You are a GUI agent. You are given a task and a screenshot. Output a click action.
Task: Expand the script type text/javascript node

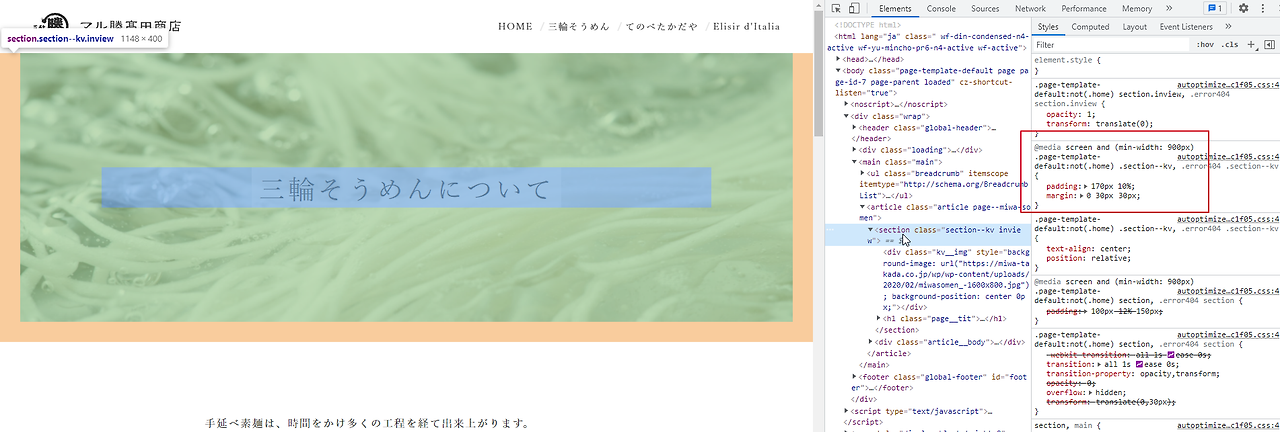click(x=848, y=411)
